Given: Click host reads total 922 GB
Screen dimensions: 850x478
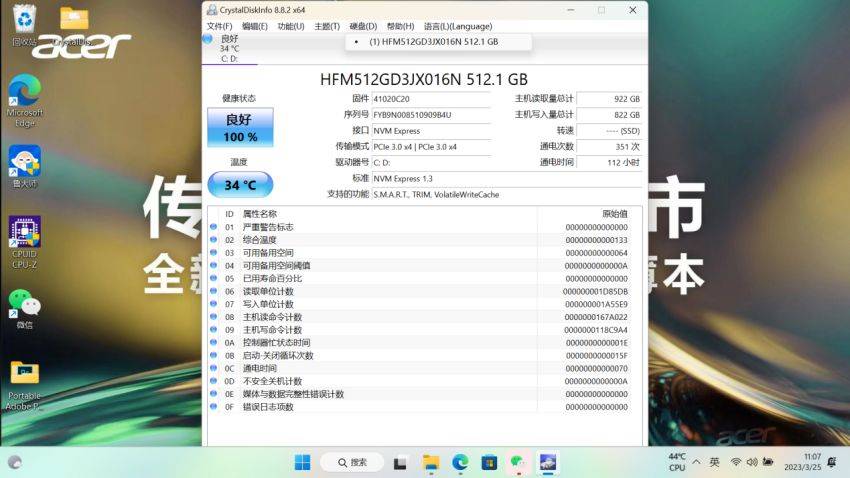Looking at the screenshot, I should pos(609,99).
